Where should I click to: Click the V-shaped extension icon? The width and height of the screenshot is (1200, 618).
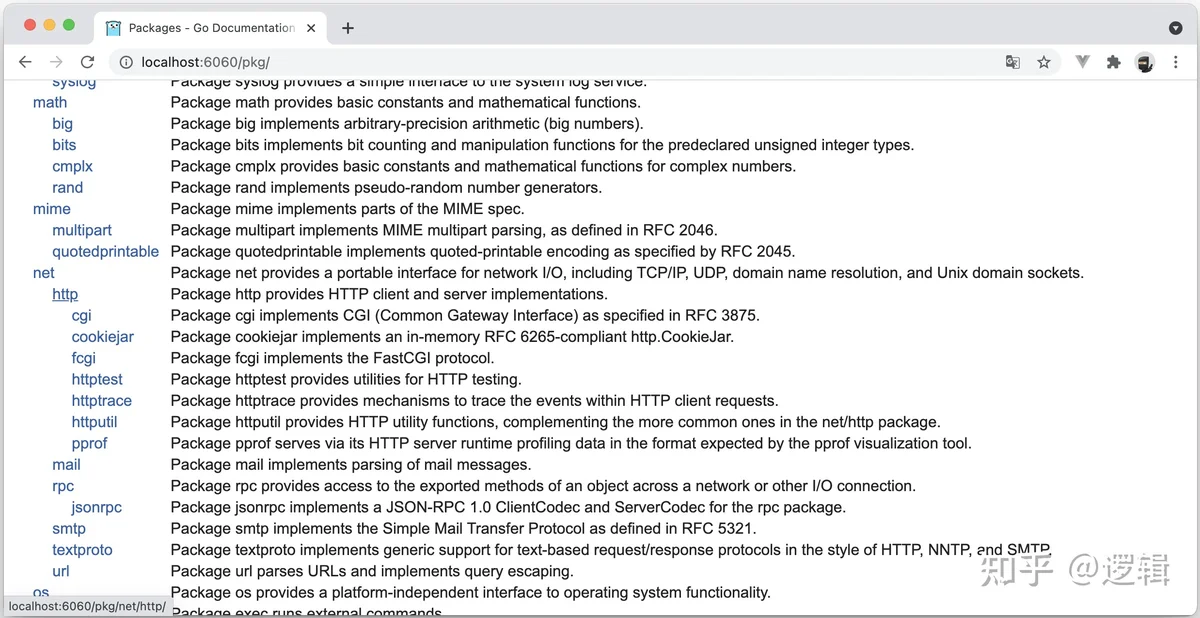(1082, 62)
